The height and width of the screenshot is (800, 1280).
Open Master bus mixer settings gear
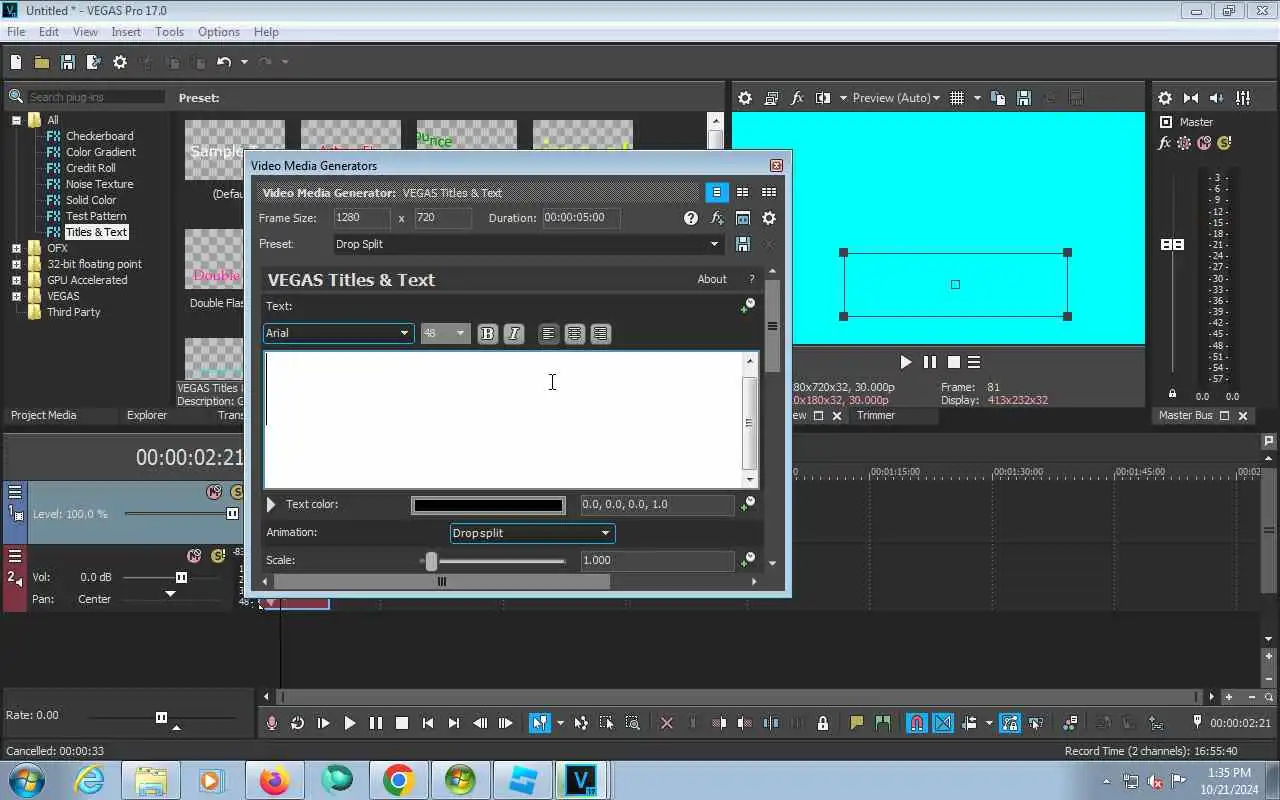(1165, 98)
